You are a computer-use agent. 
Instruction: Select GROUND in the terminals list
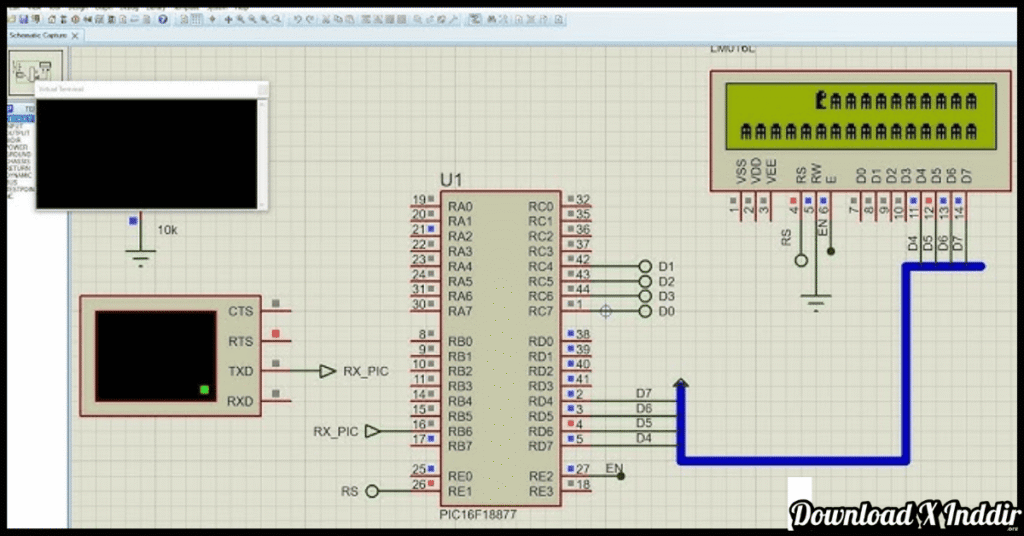[x=19, y=154]
